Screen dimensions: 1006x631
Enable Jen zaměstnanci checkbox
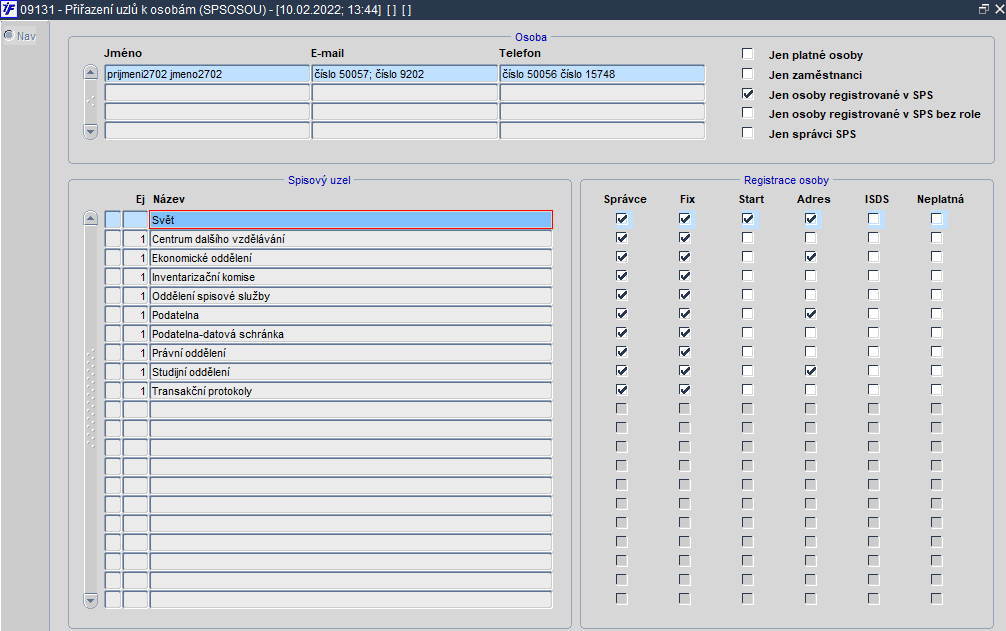tap(747, 74)
